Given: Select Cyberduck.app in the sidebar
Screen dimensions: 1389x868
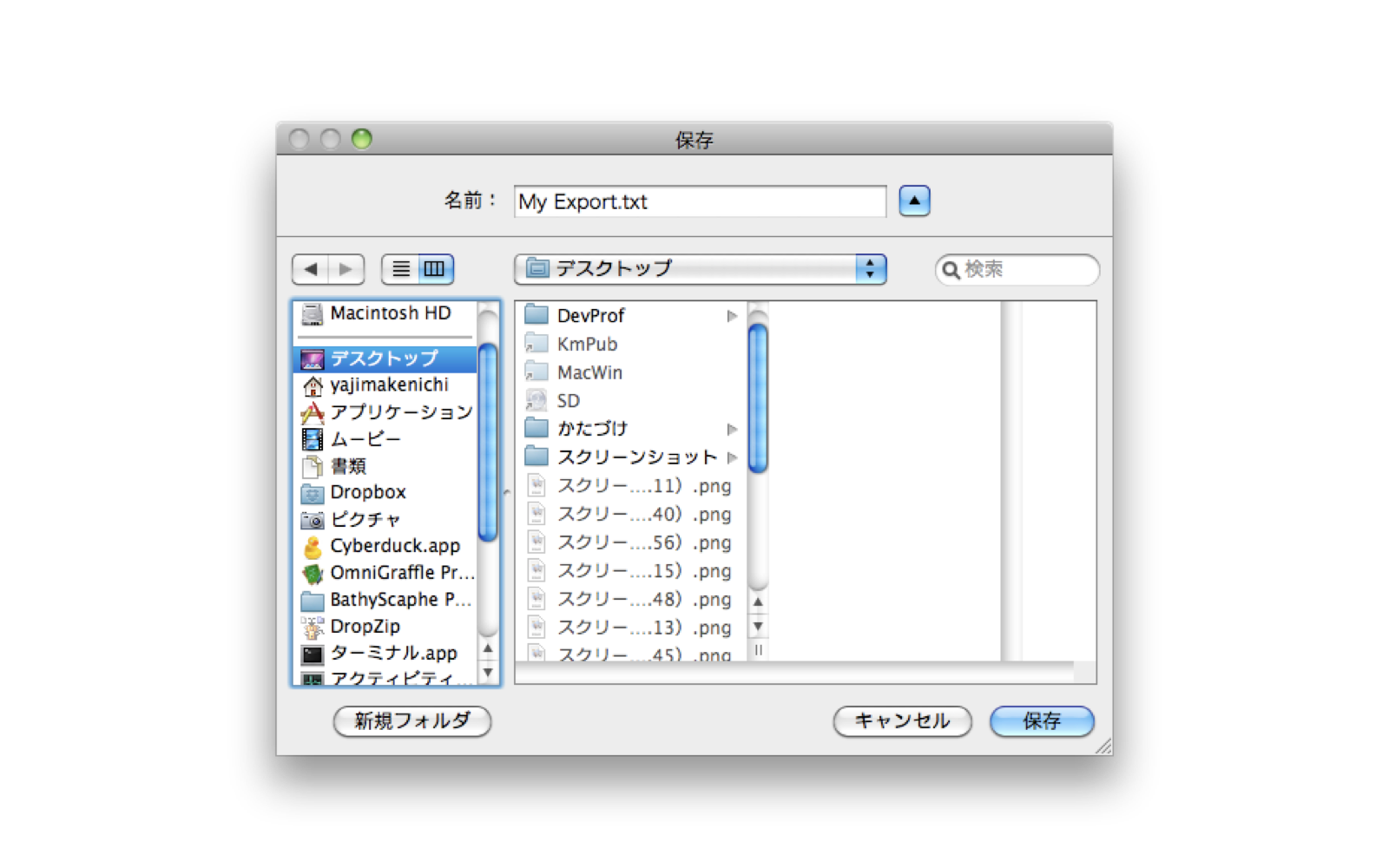Looking at the screenshot, I should [x=394, y=546].
